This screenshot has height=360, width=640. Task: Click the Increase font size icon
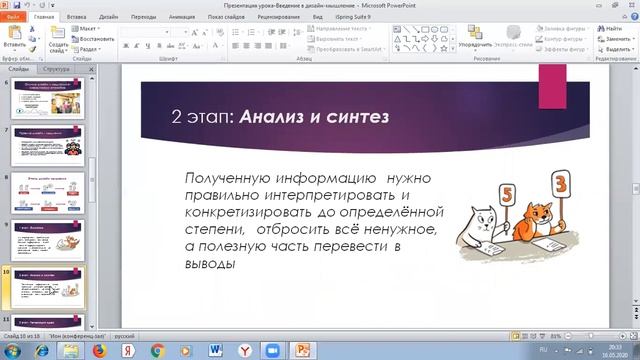pos(195,32)
